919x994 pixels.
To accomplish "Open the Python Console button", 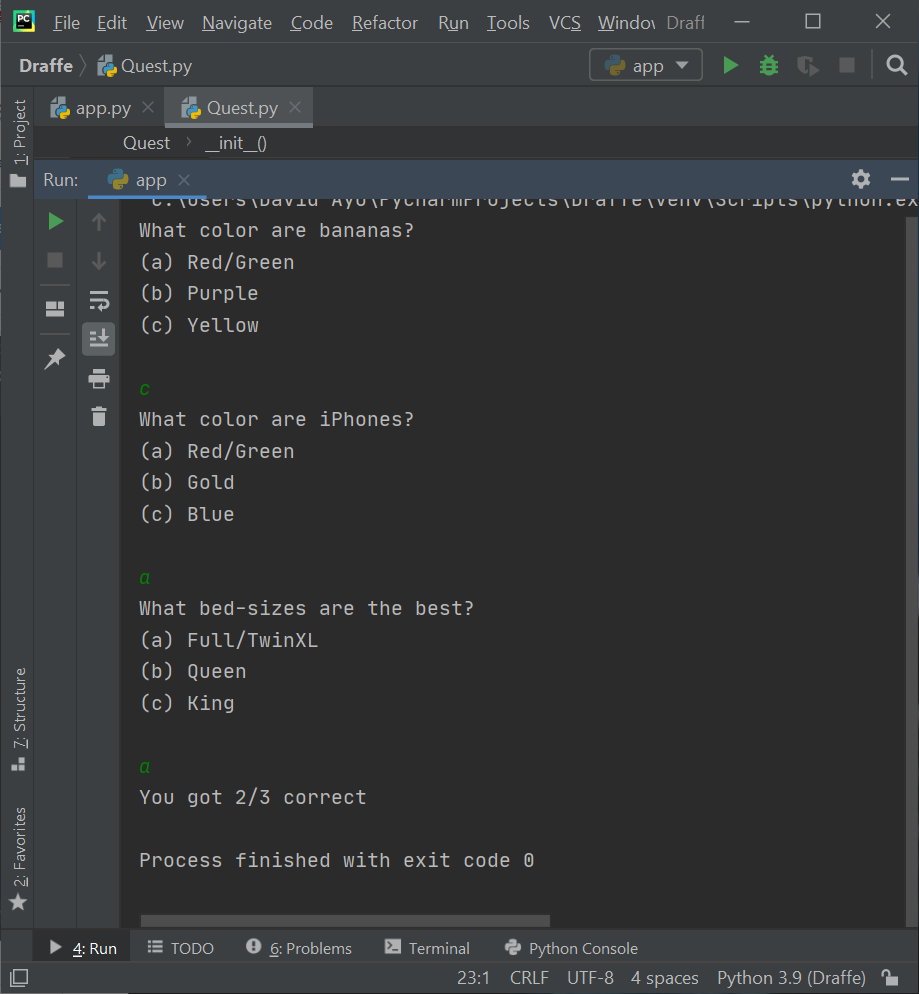I will [571, 948].
